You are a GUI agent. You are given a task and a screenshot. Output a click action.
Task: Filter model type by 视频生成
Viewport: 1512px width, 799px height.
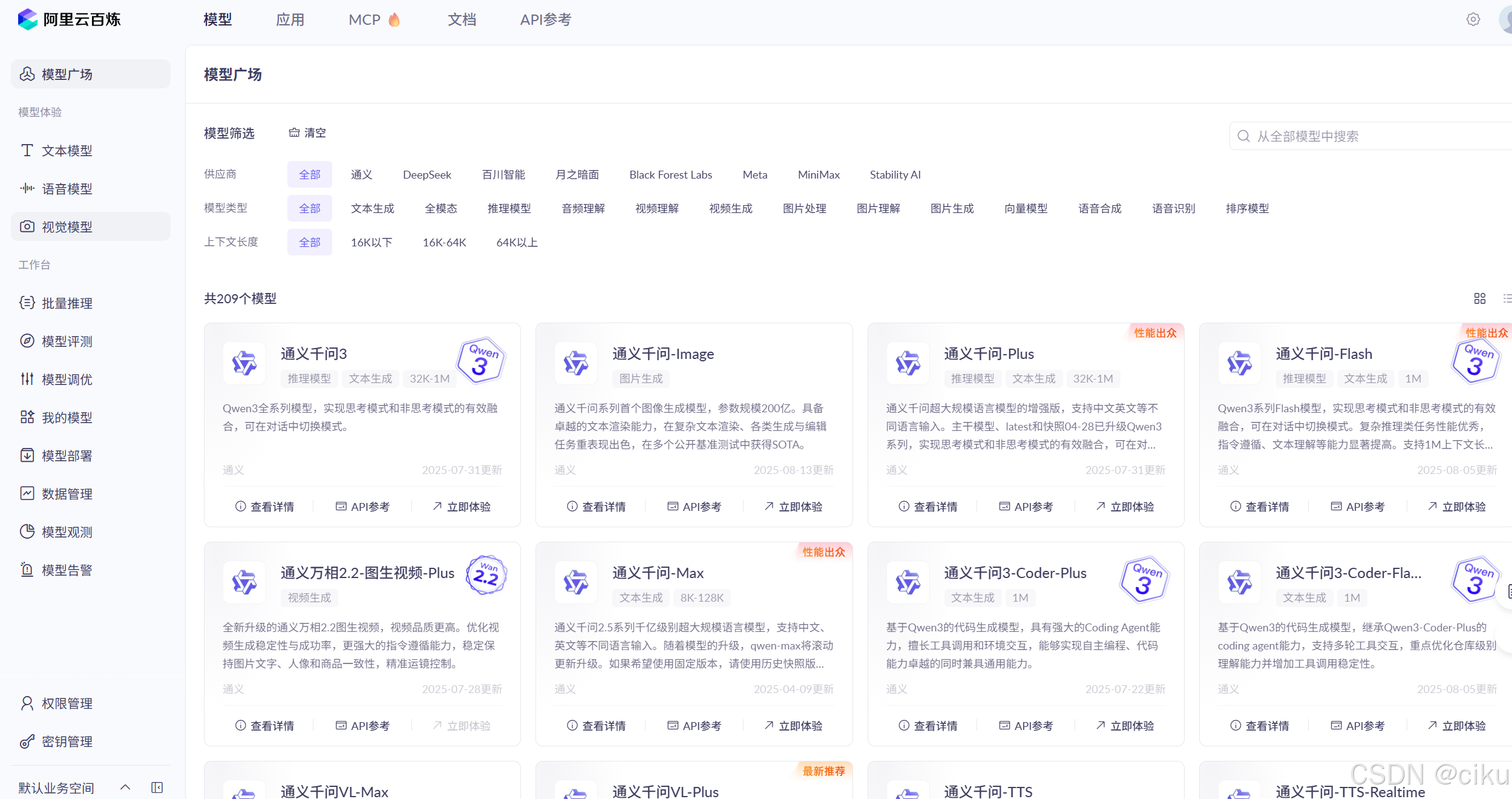[x=731, y=208]
